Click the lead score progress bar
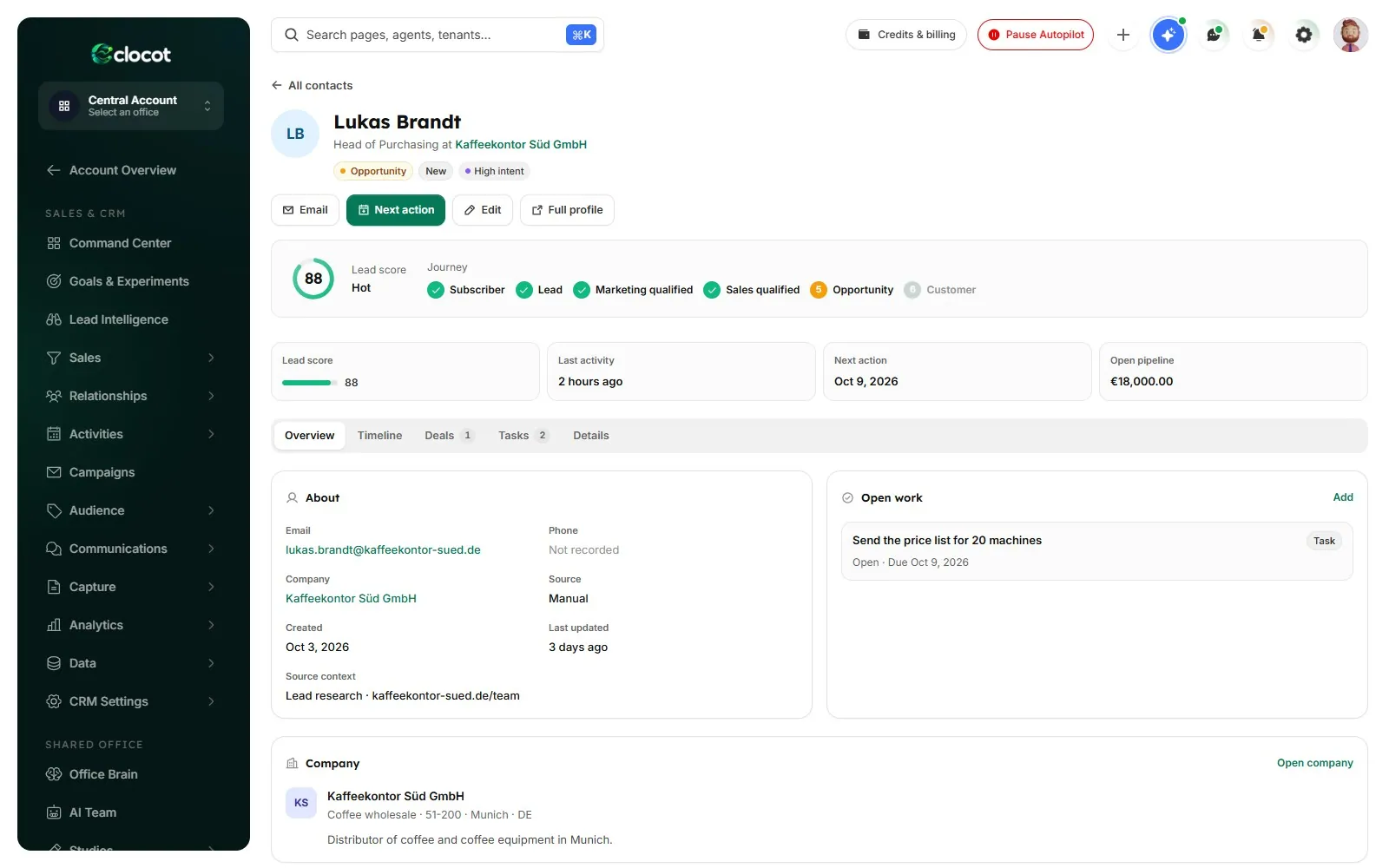 [310, 383]
